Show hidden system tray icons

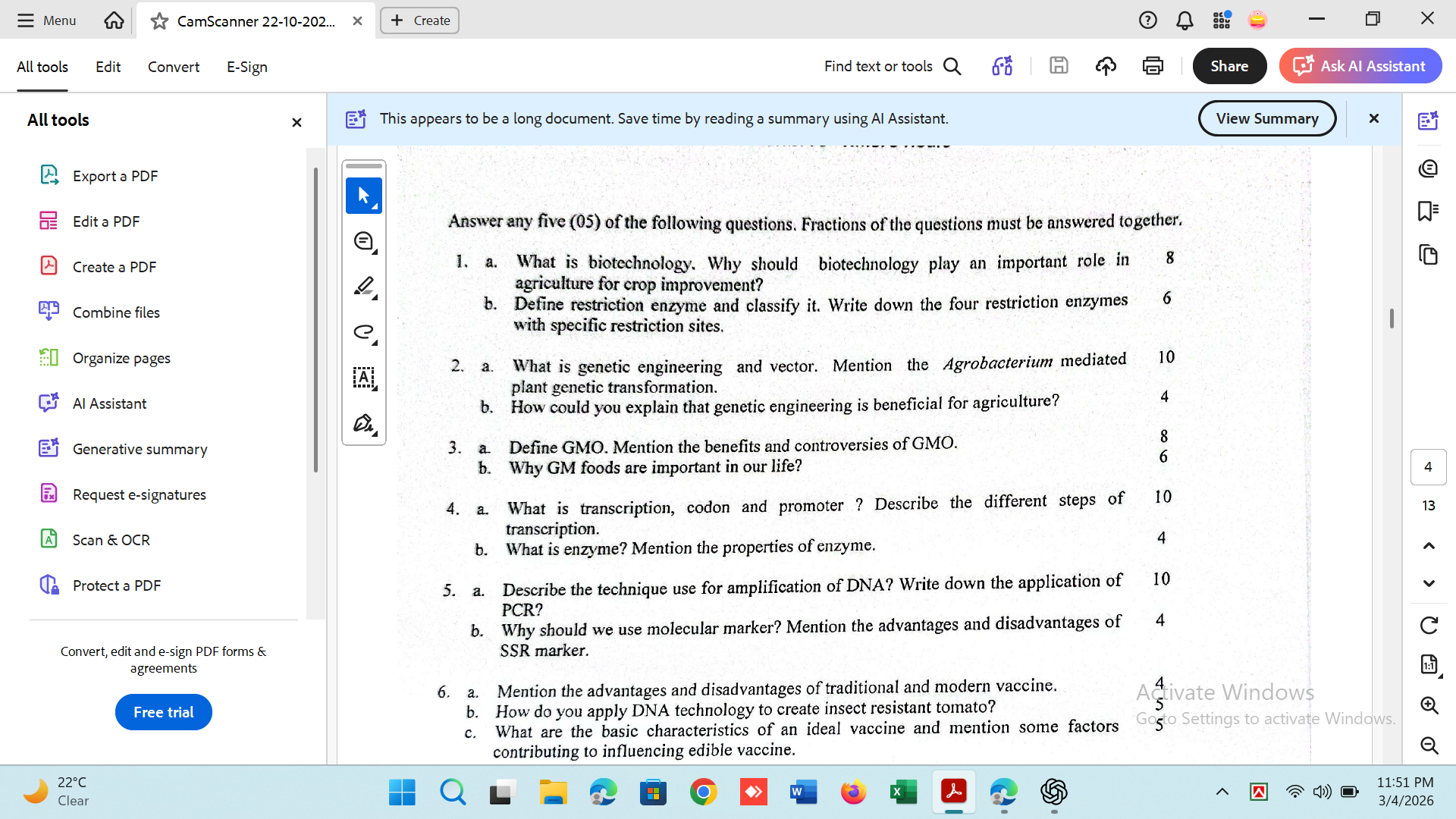pos(1222,792)
